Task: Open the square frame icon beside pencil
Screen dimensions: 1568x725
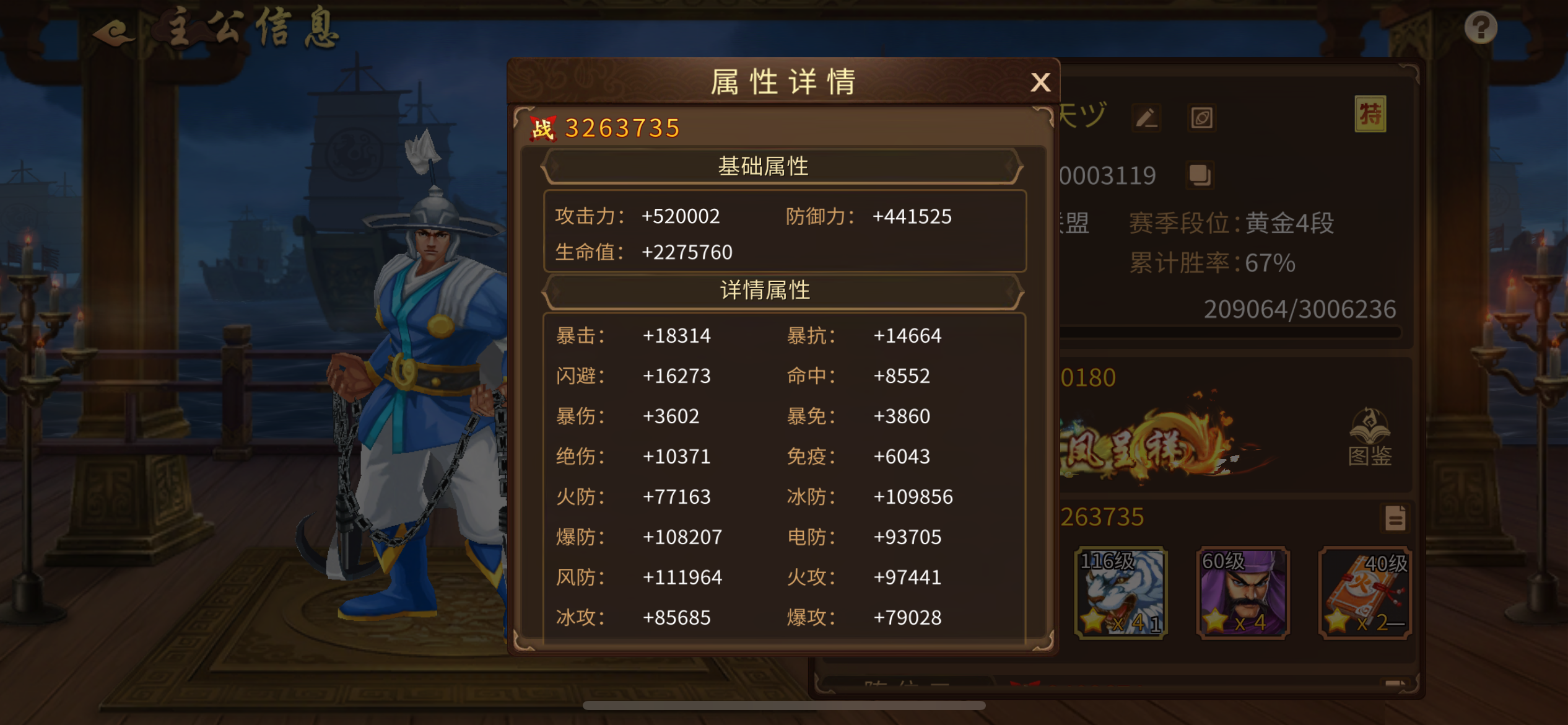Action: (x=1202, y=117)
